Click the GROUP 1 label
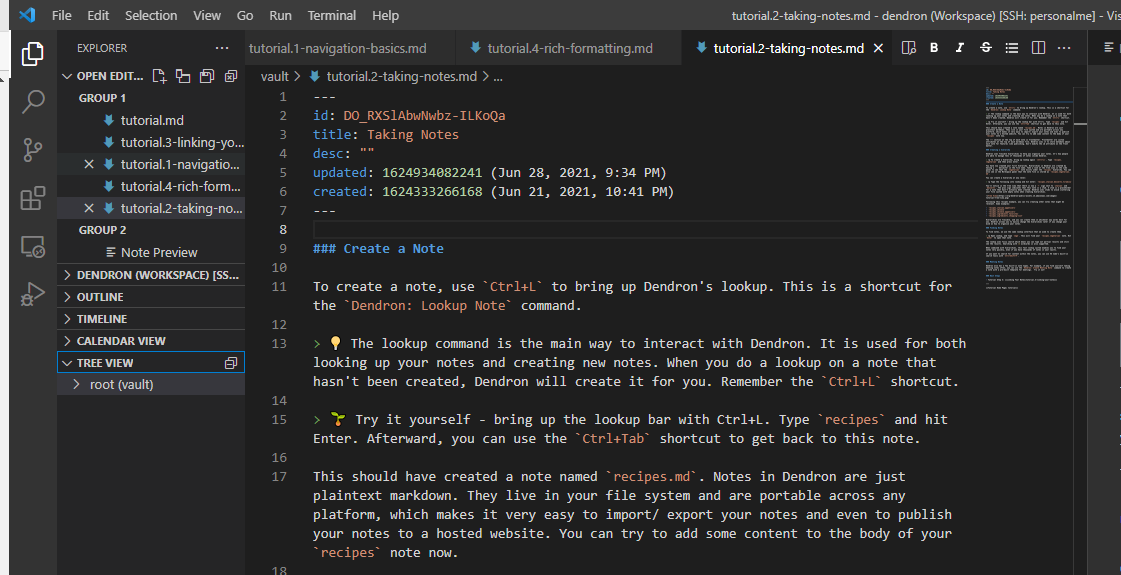 coord(102,98)
